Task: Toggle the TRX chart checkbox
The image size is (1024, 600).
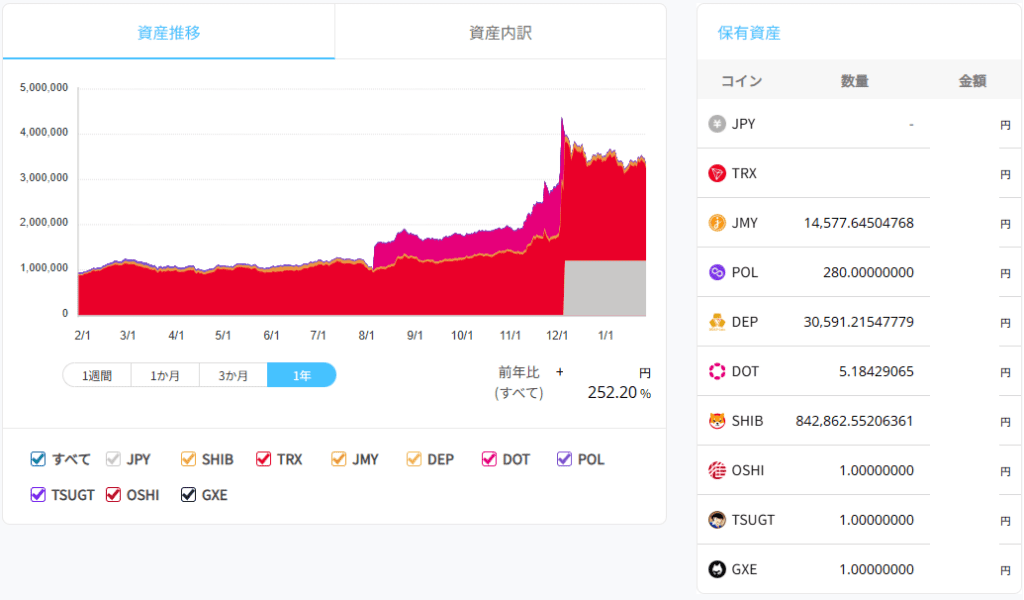Action: tap(264, 460)
